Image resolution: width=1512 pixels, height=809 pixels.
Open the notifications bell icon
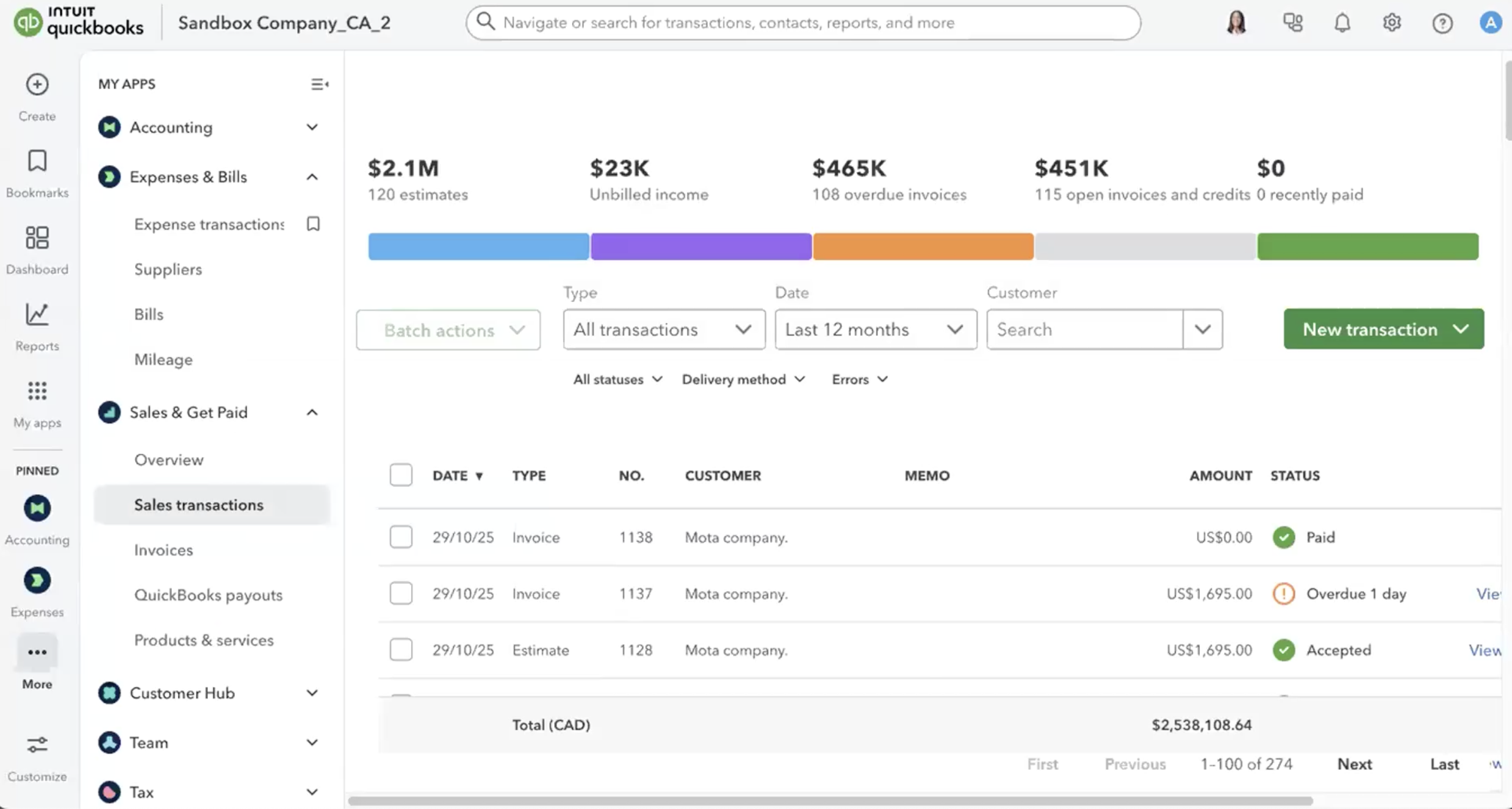click(1342, 23)
